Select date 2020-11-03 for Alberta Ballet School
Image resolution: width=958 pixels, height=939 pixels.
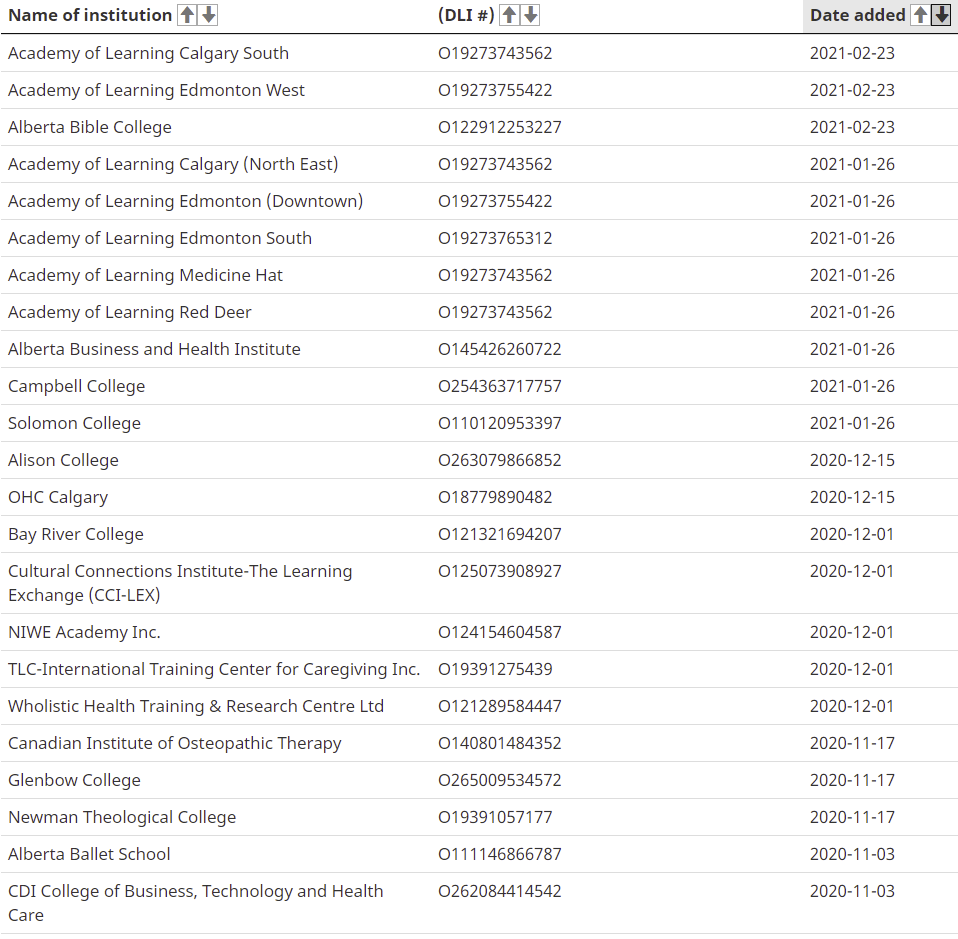pyautogui.click(x=852, y=854)
